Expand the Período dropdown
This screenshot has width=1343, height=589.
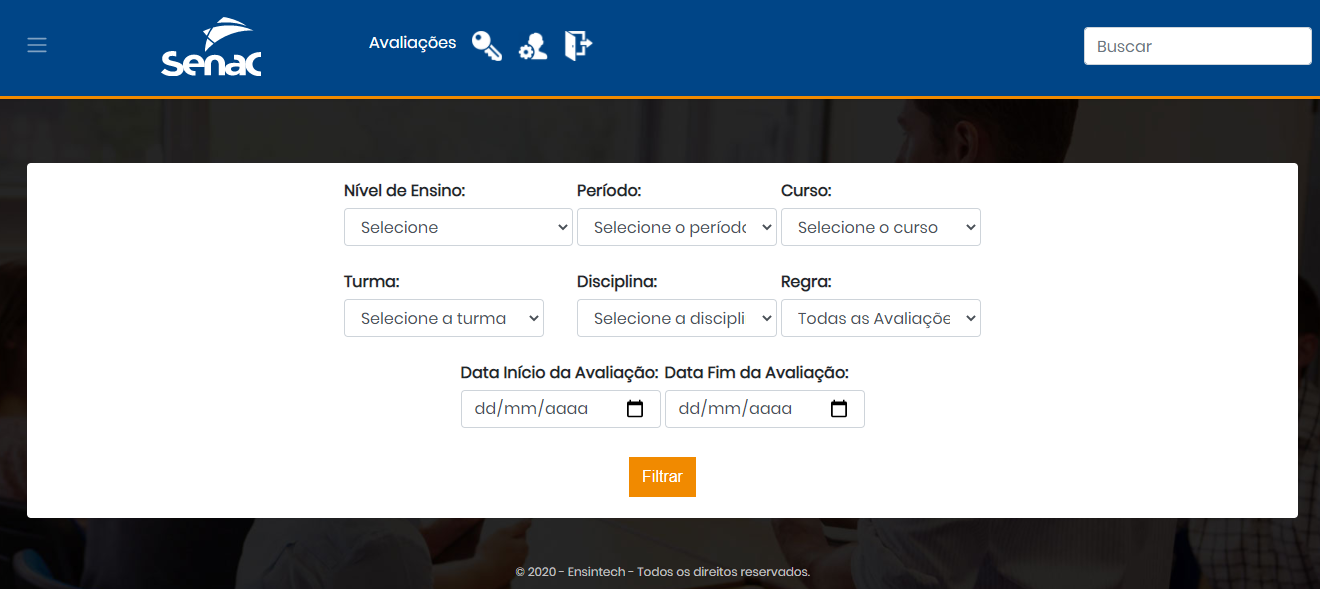point(677,227)
